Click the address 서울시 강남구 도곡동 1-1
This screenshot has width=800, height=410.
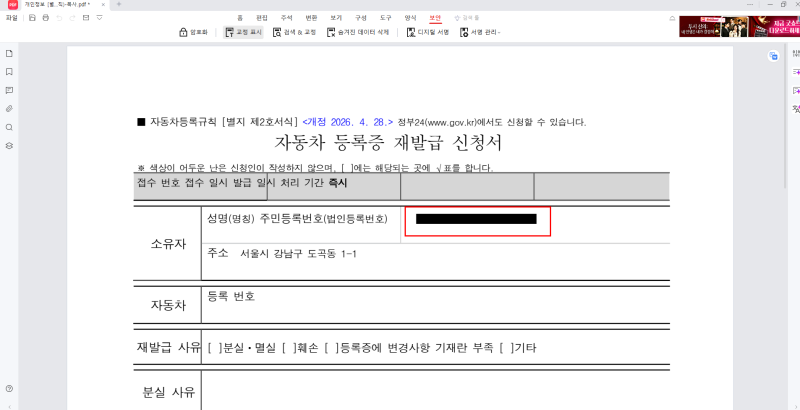coord(298,253)
